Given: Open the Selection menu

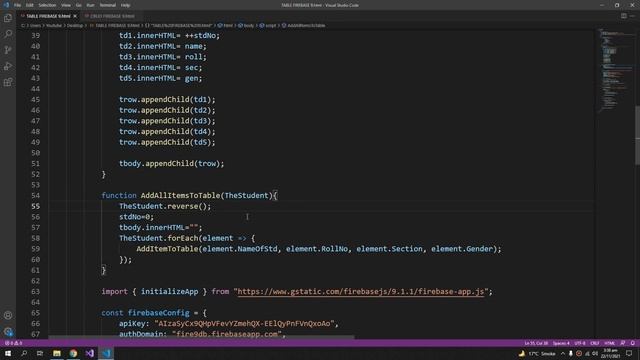Looking at the screenshot, I should coord(47,5).
